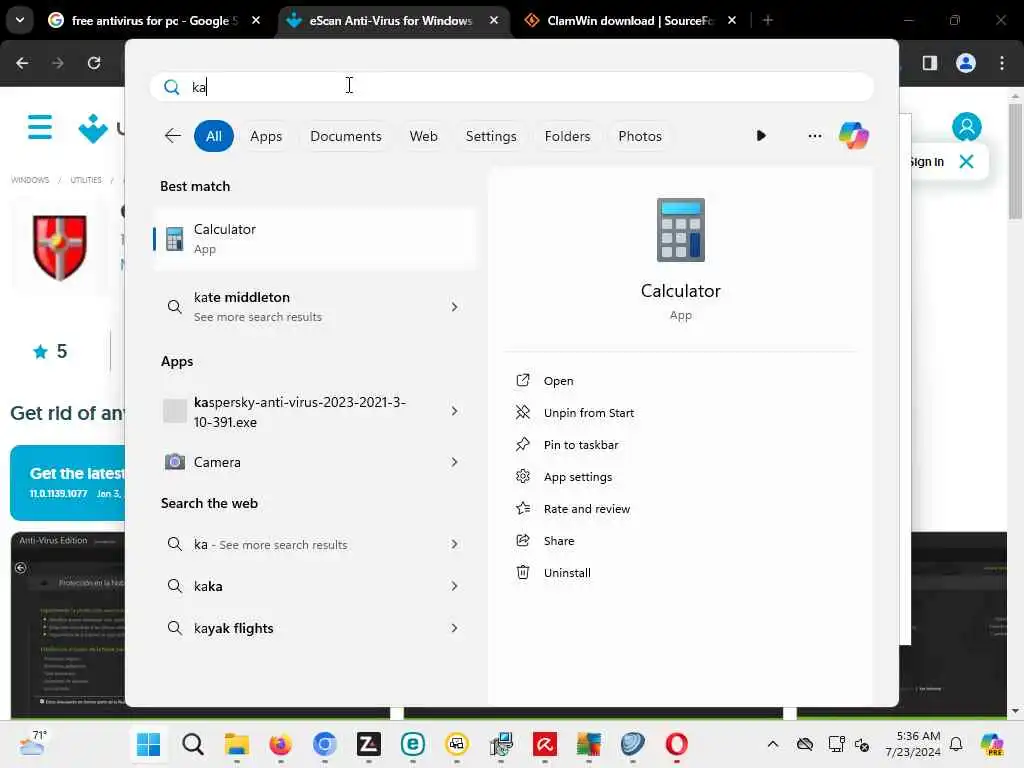Image resolution: width=1024 pixels, height=768 pixels.
Task: Select the Web filter tab
Action: coord(423,136)
